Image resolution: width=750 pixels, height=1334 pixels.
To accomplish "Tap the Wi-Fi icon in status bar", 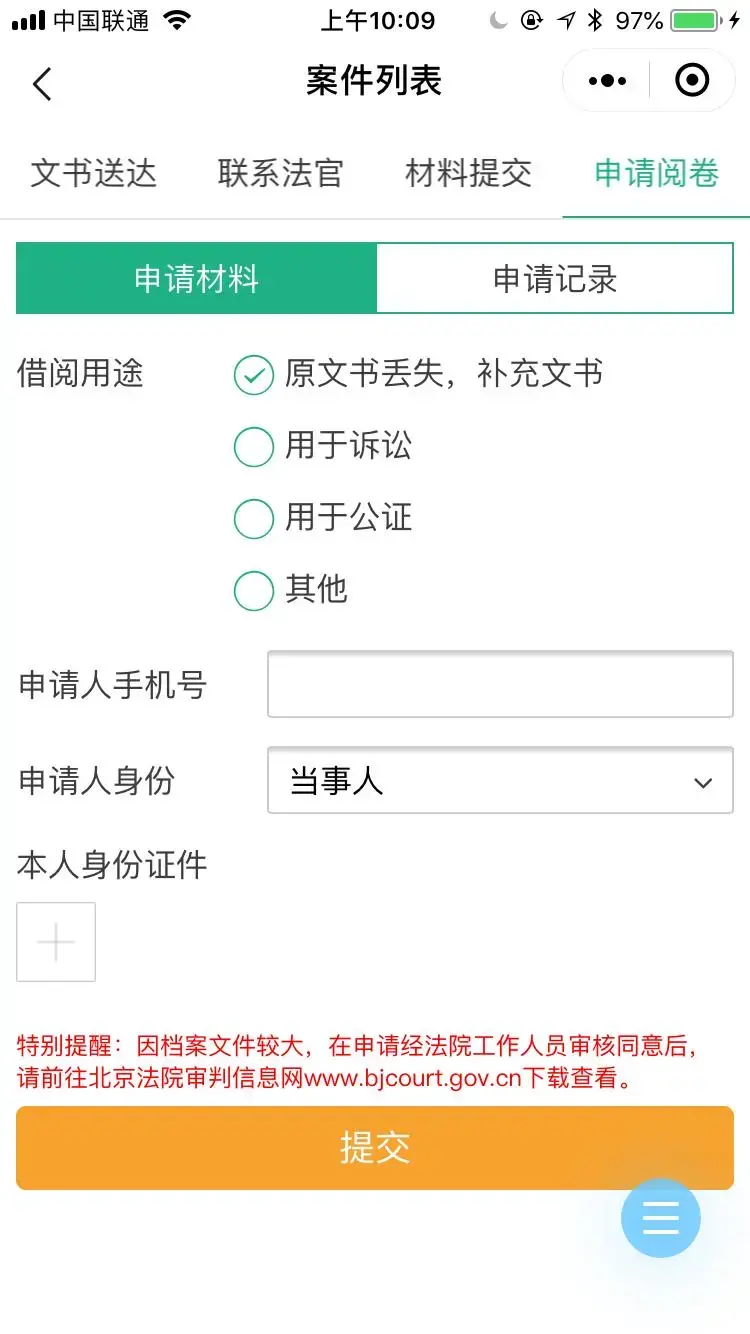I will click(177, 20).
